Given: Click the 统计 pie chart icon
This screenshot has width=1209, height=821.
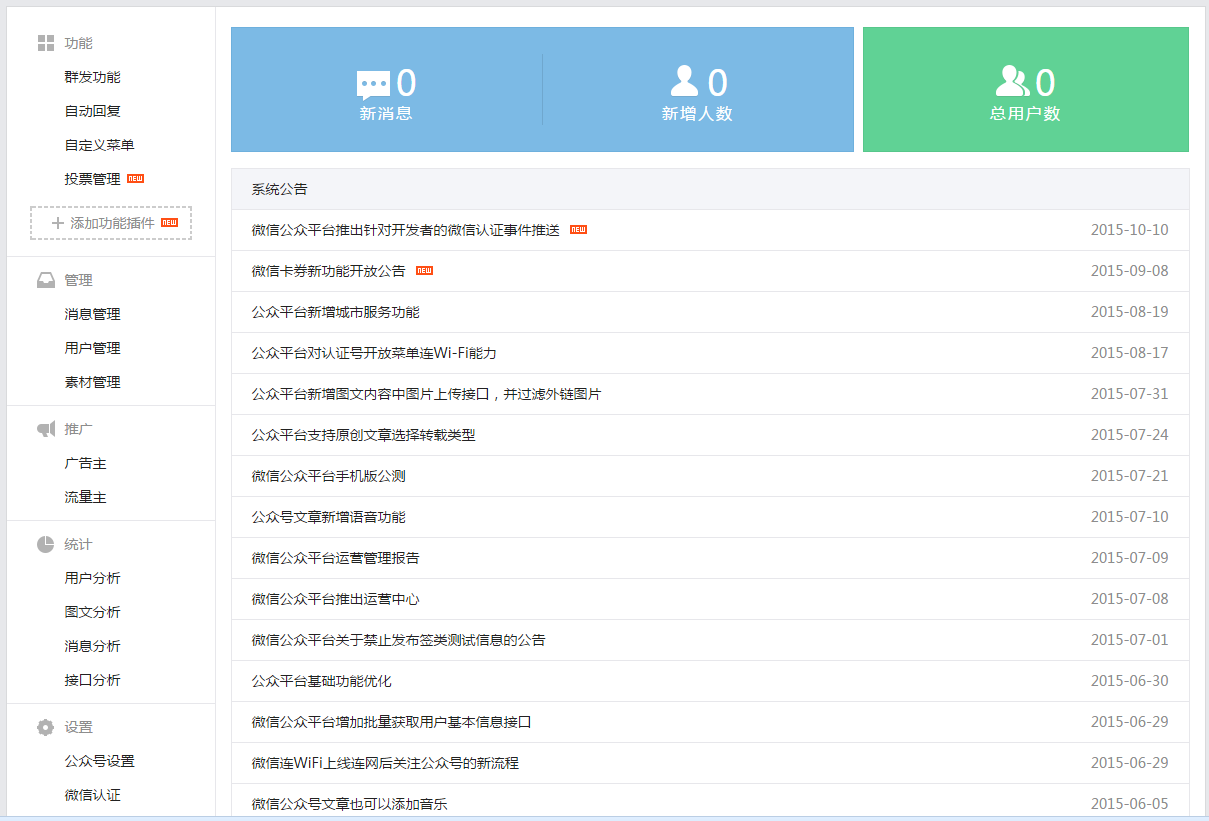Looking at the screenshot, I should [45, 544].
